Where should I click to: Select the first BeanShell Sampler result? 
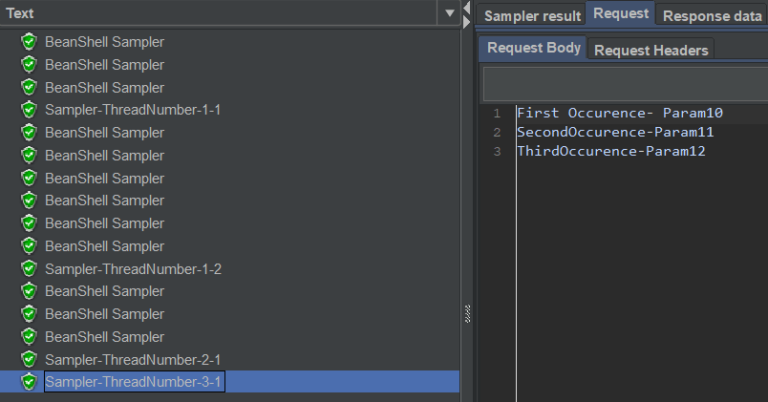pyautogui.click(x=104, y=42)
